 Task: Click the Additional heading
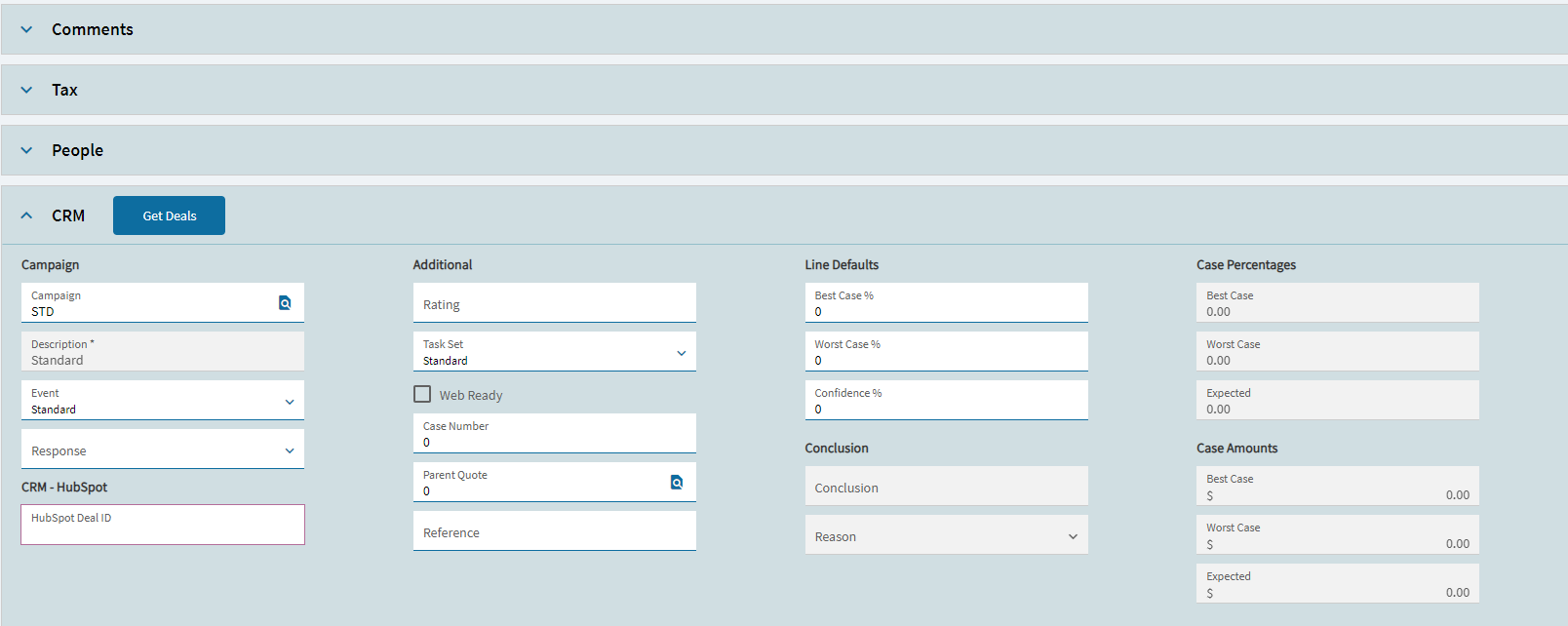tap(443, 264)
